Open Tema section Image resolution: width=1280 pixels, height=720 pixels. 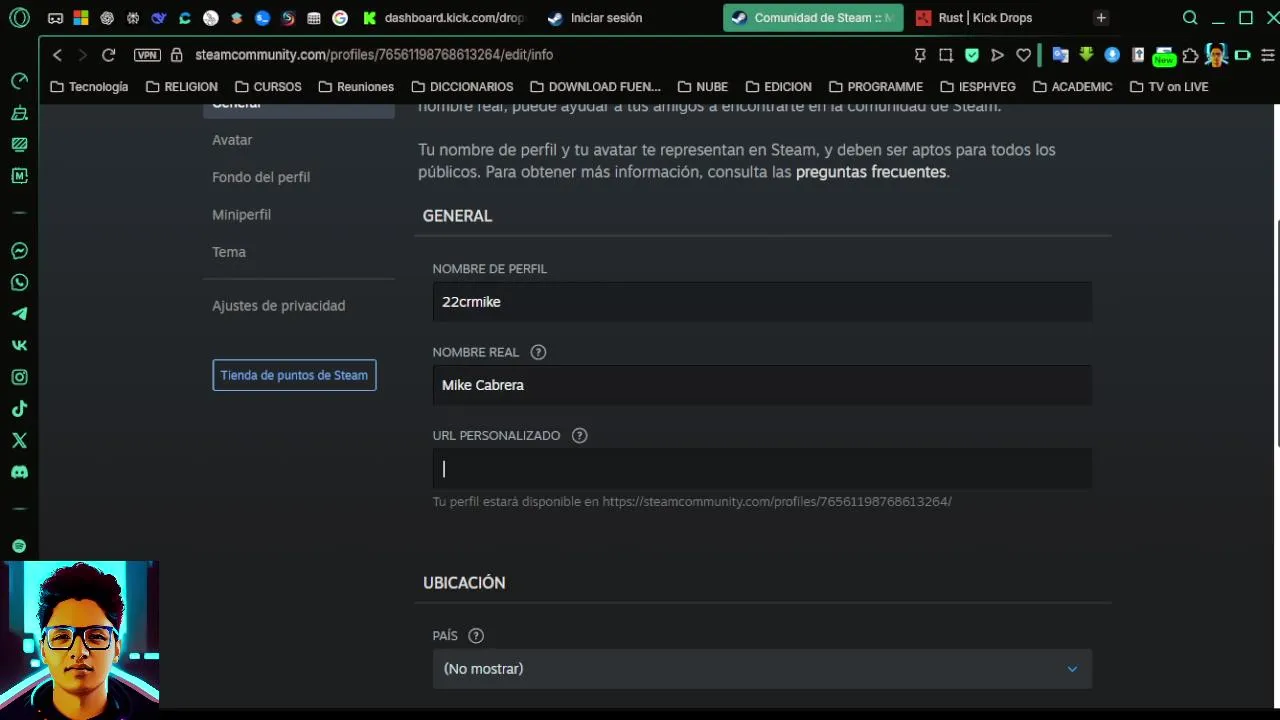(x=229, y=252)
